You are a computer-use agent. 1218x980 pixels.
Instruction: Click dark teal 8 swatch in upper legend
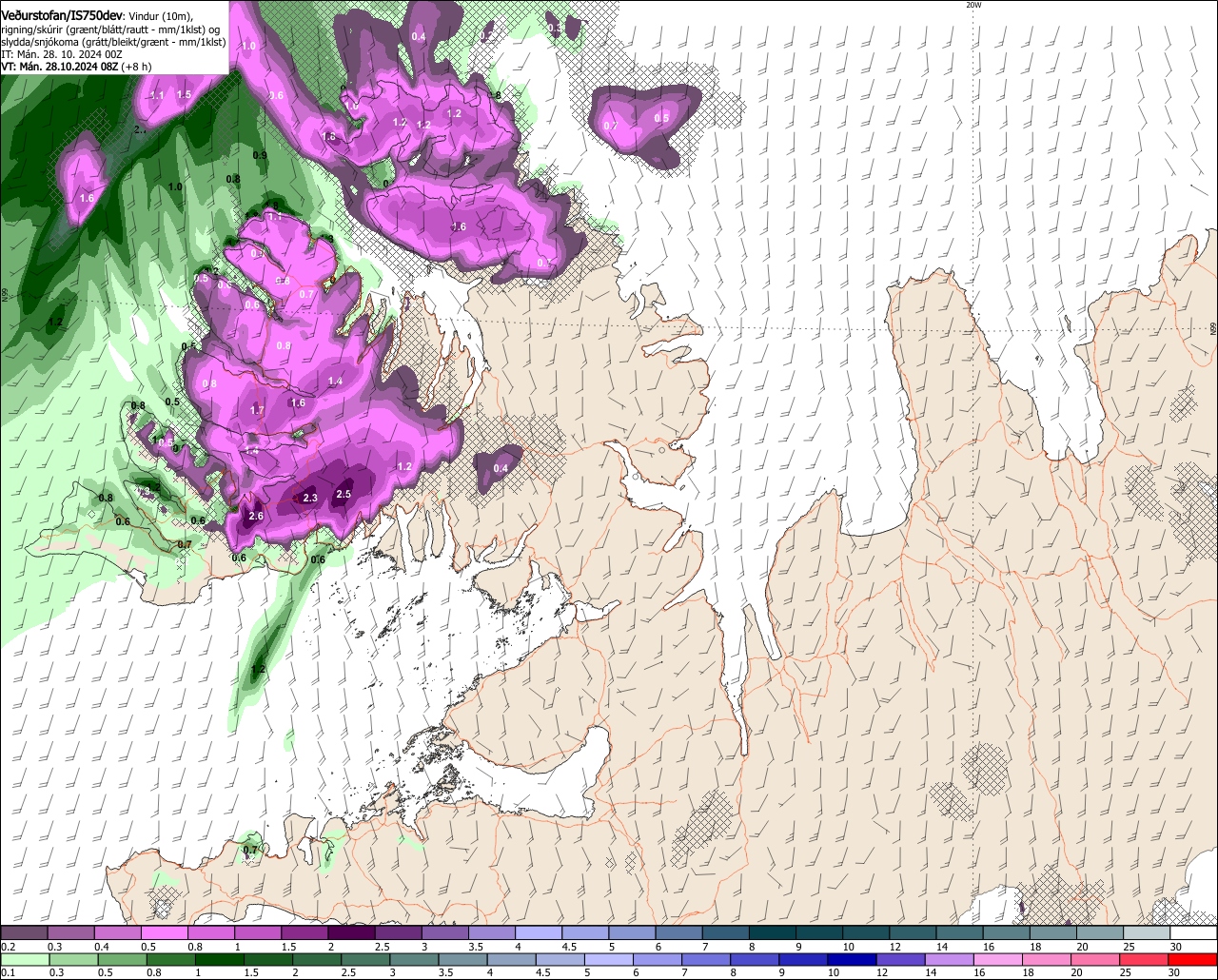click(773, 933)
